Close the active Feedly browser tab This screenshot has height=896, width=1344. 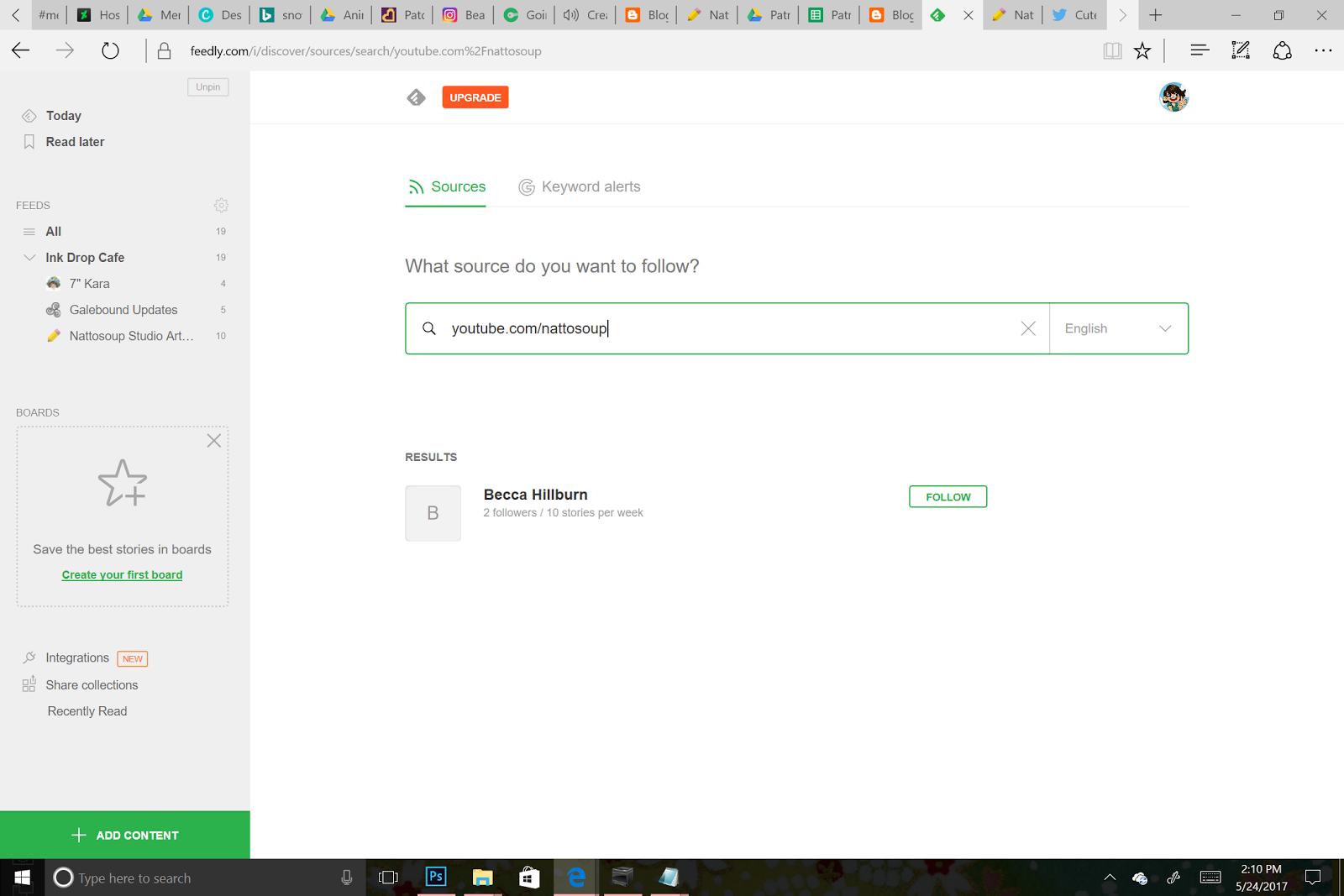(969, 15)
